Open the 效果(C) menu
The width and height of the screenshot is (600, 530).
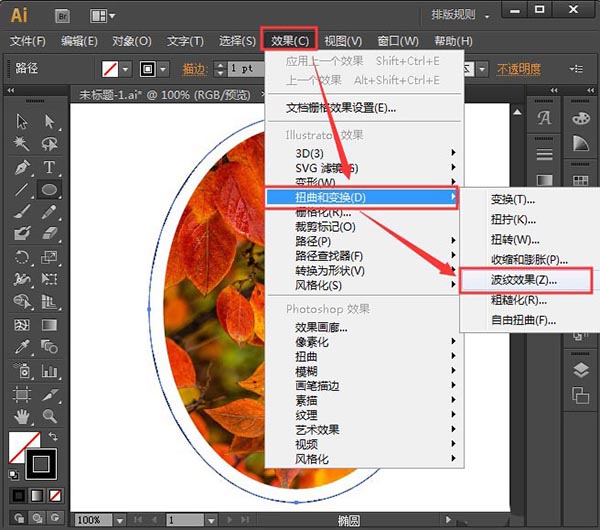pyautogui.click(x=289, y=40)
